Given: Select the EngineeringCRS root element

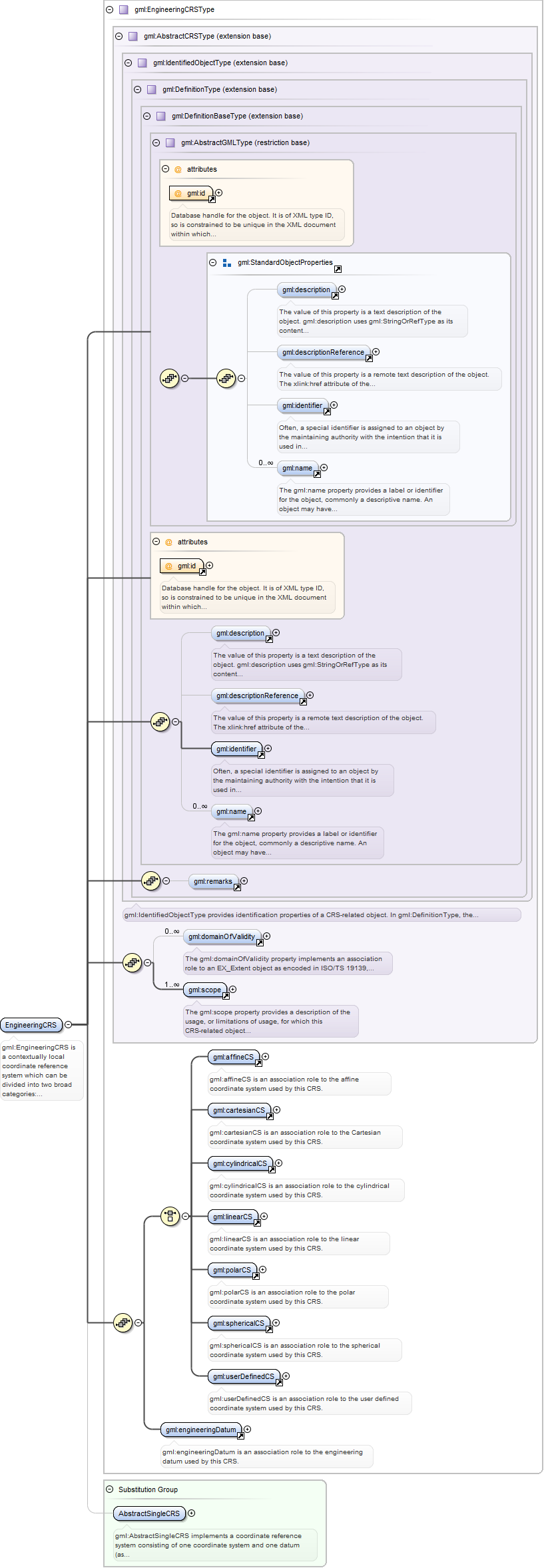Looking at the screenshot, I should pyautogui.click(x=31, y=1025).
